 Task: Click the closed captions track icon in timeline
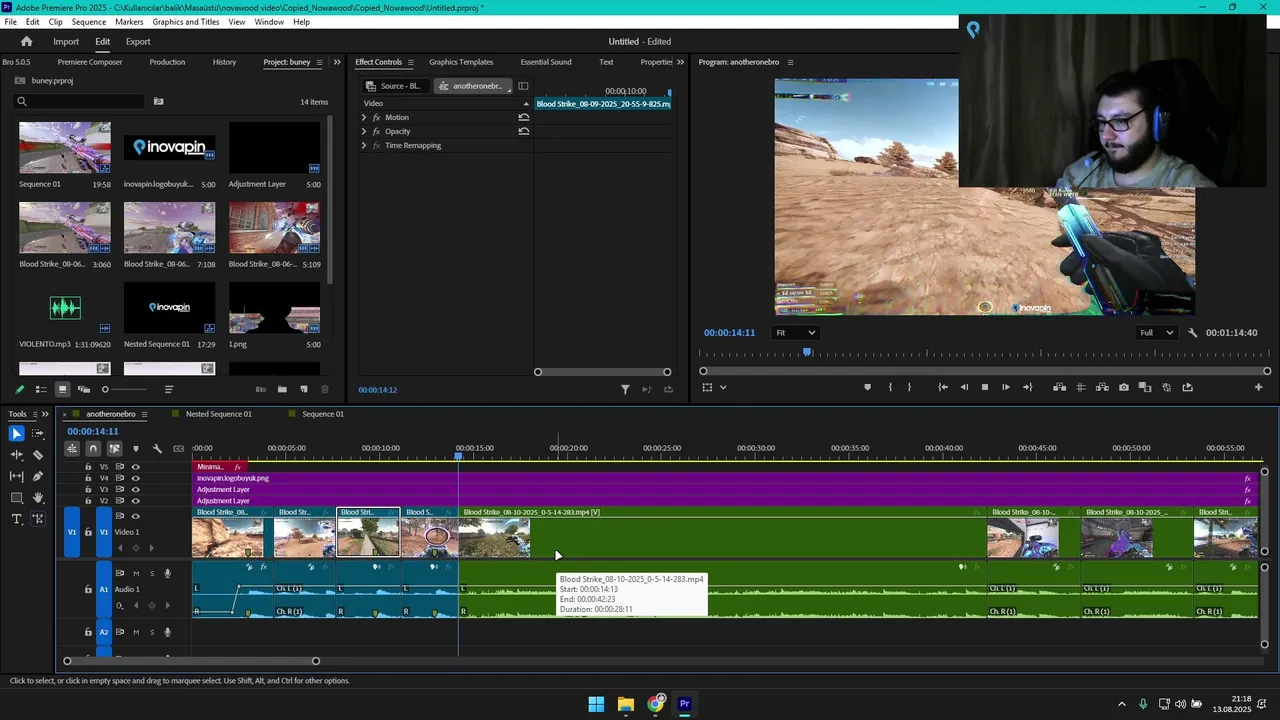click(x=179, y=449)
